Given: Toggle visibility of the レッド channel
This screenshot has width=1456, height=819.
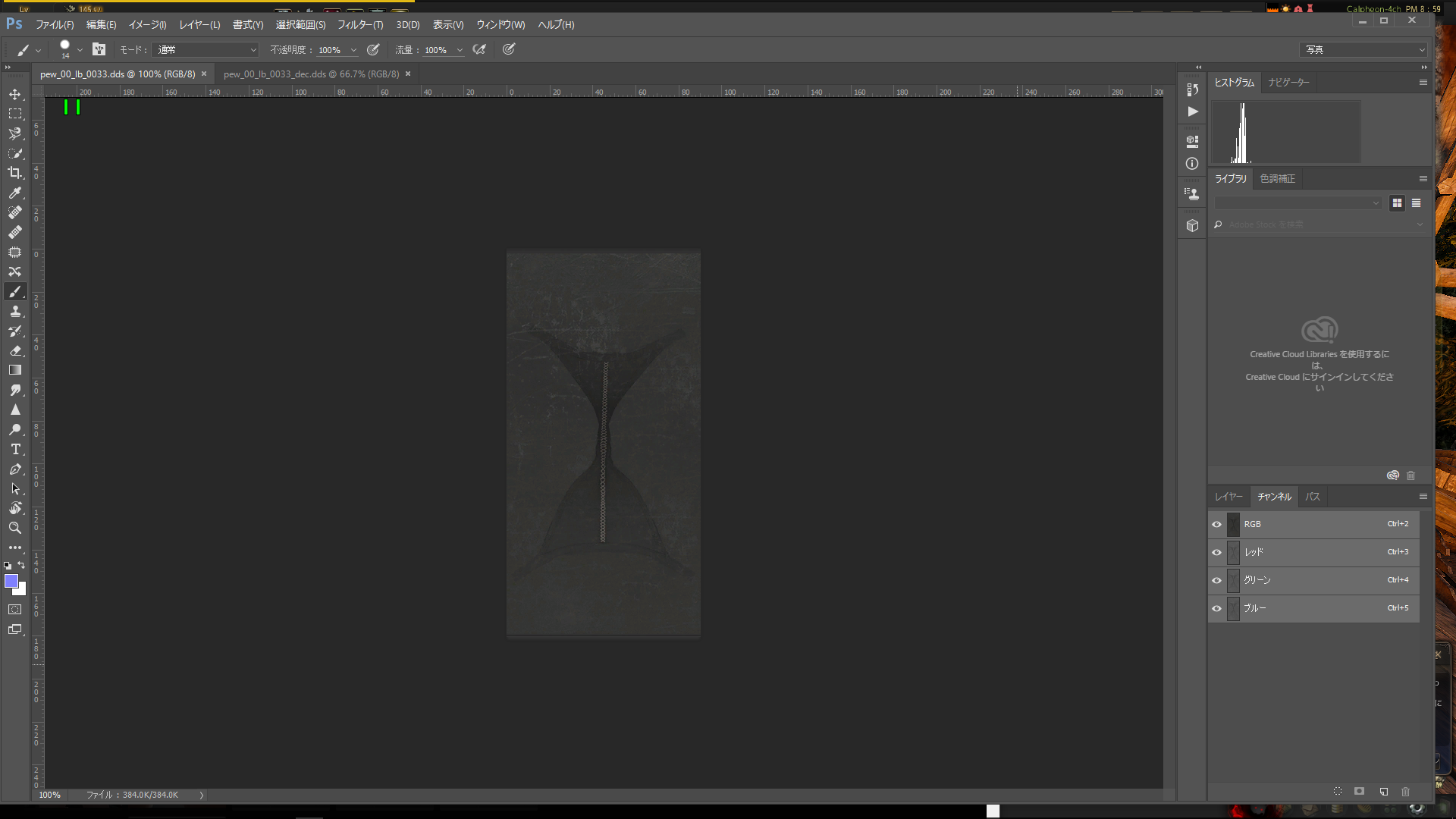Looking at the screenshot, I should pyautogui.click(x=1216, y=552).
